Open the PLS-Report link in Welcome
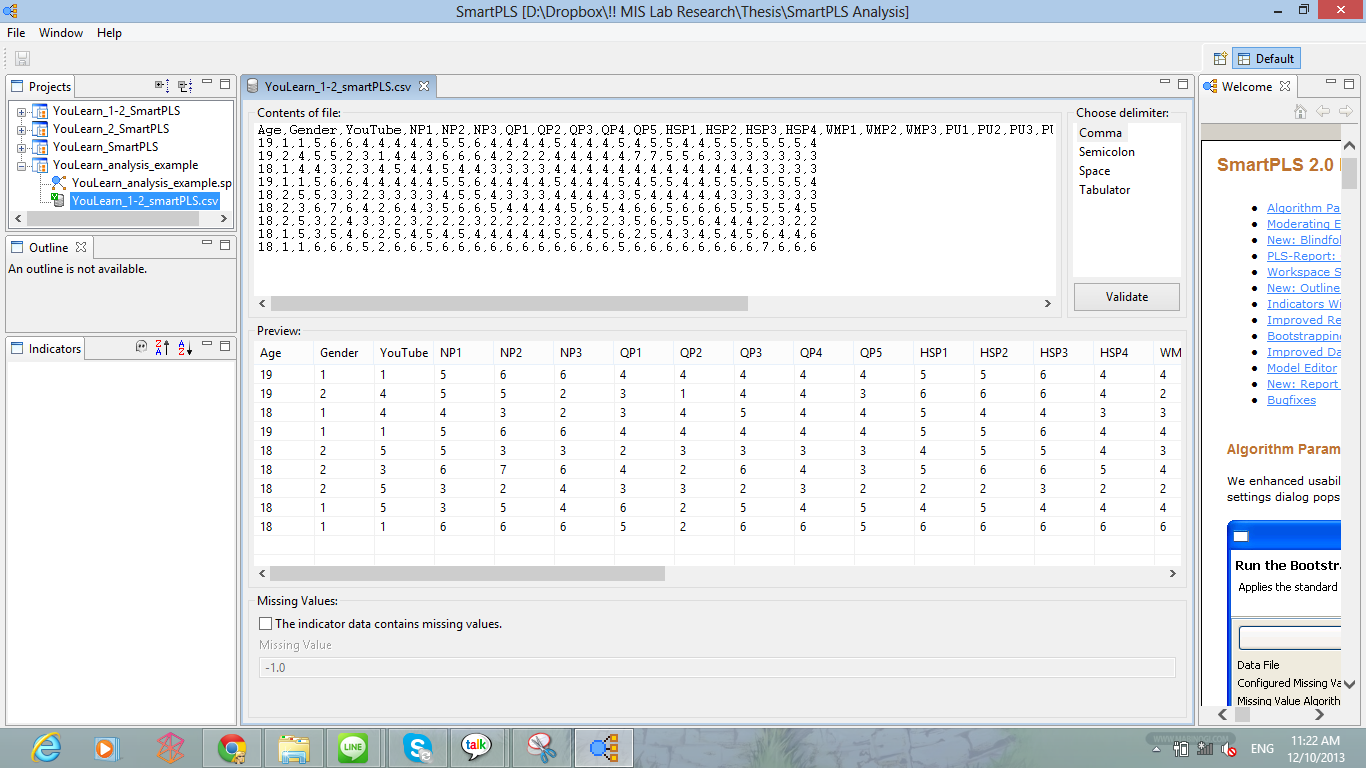Screen dimensions: 1366x768 (x=1304, y=256)
